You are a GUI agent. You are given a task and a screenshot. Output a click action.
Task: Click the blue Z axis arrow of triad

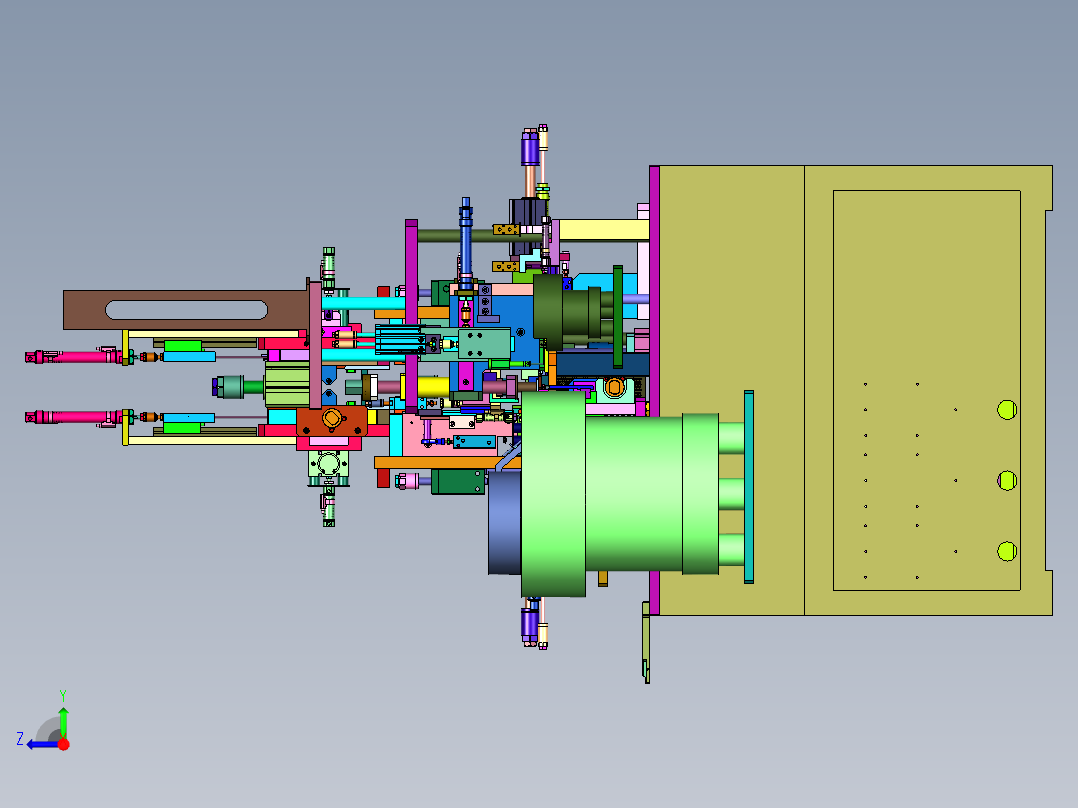click(x=41, y=745)
